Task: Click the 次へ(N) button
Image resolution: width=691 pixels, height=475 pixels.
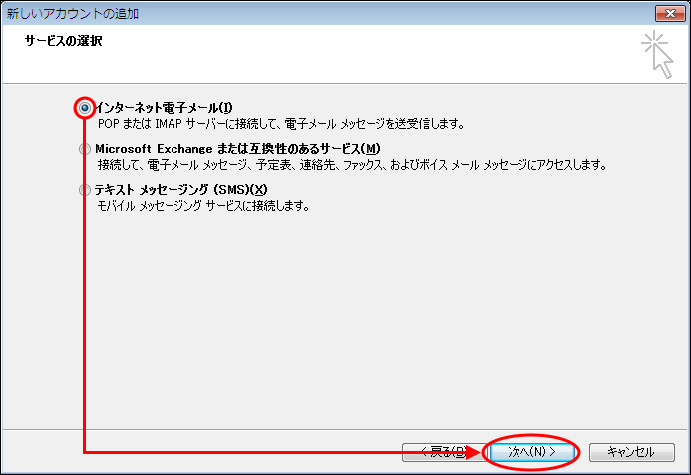Action: [532, 452]
